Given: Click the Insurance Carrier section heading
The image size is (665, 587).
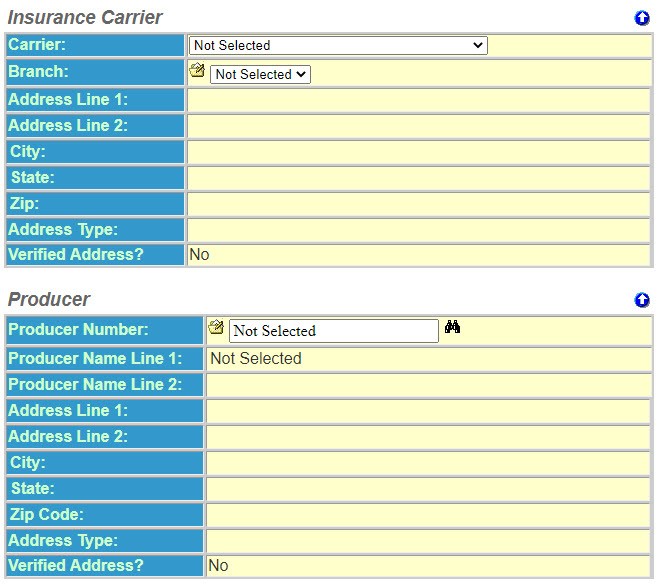Looking at the screenshot, I should [85, 17].
